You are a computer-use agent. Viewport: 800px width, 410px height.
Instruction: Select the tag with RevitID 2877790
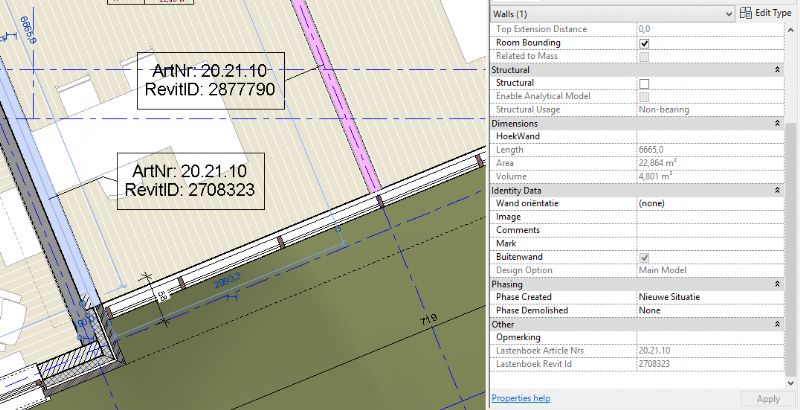tap(211, 81)
